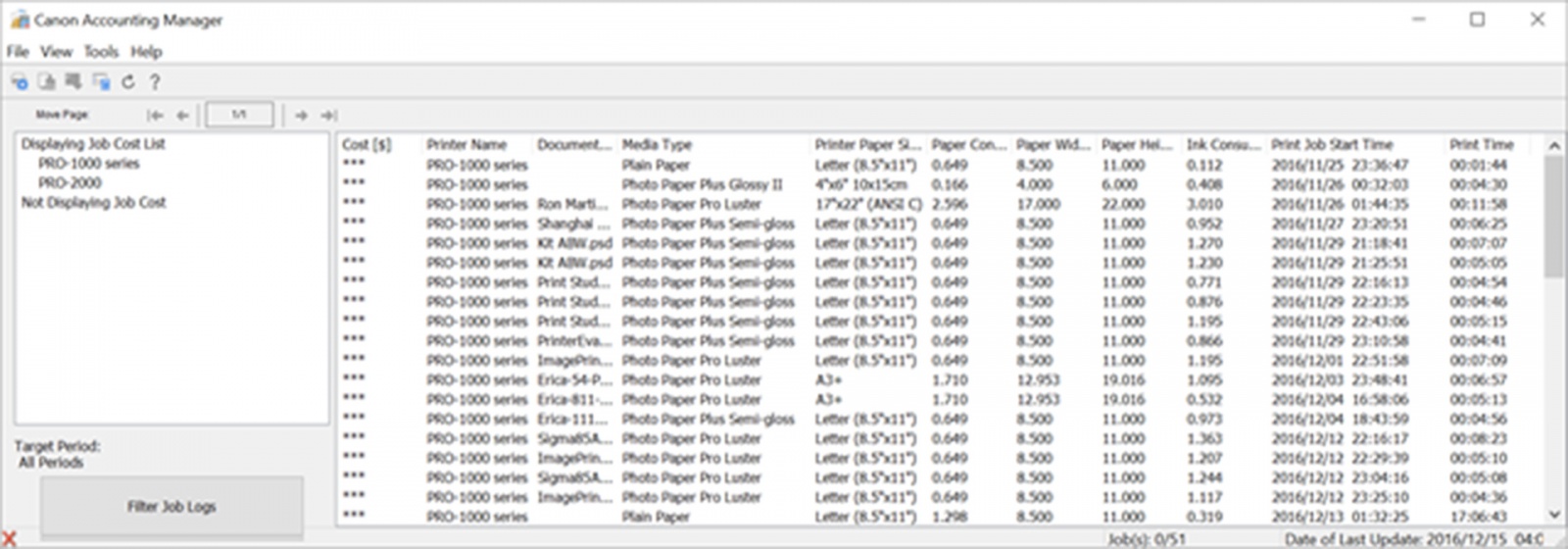Click the 2016/11/25 23:36:47 start time
1568x549 pixels.
1340,165
